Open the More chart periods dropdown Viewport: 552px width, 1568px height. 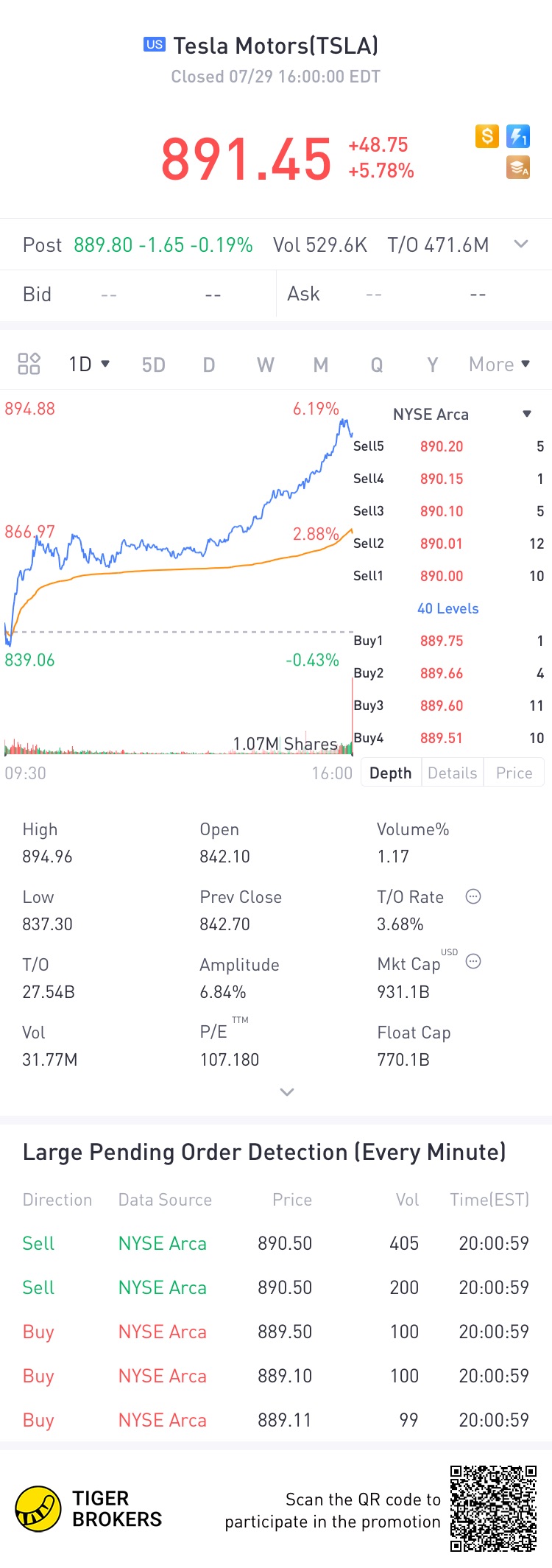pyautogui.click(x=500, y=364)
